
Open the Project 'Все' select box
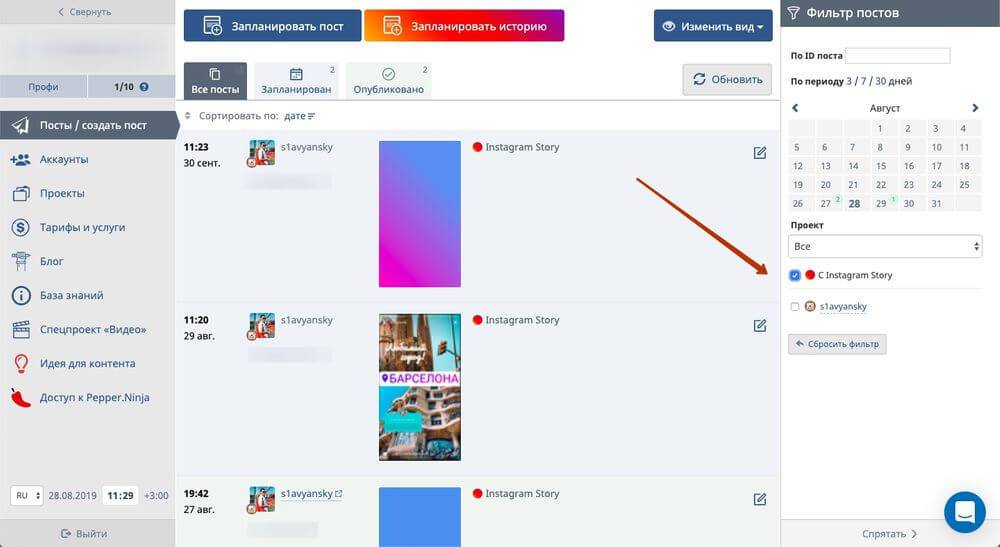click(885, 246)
